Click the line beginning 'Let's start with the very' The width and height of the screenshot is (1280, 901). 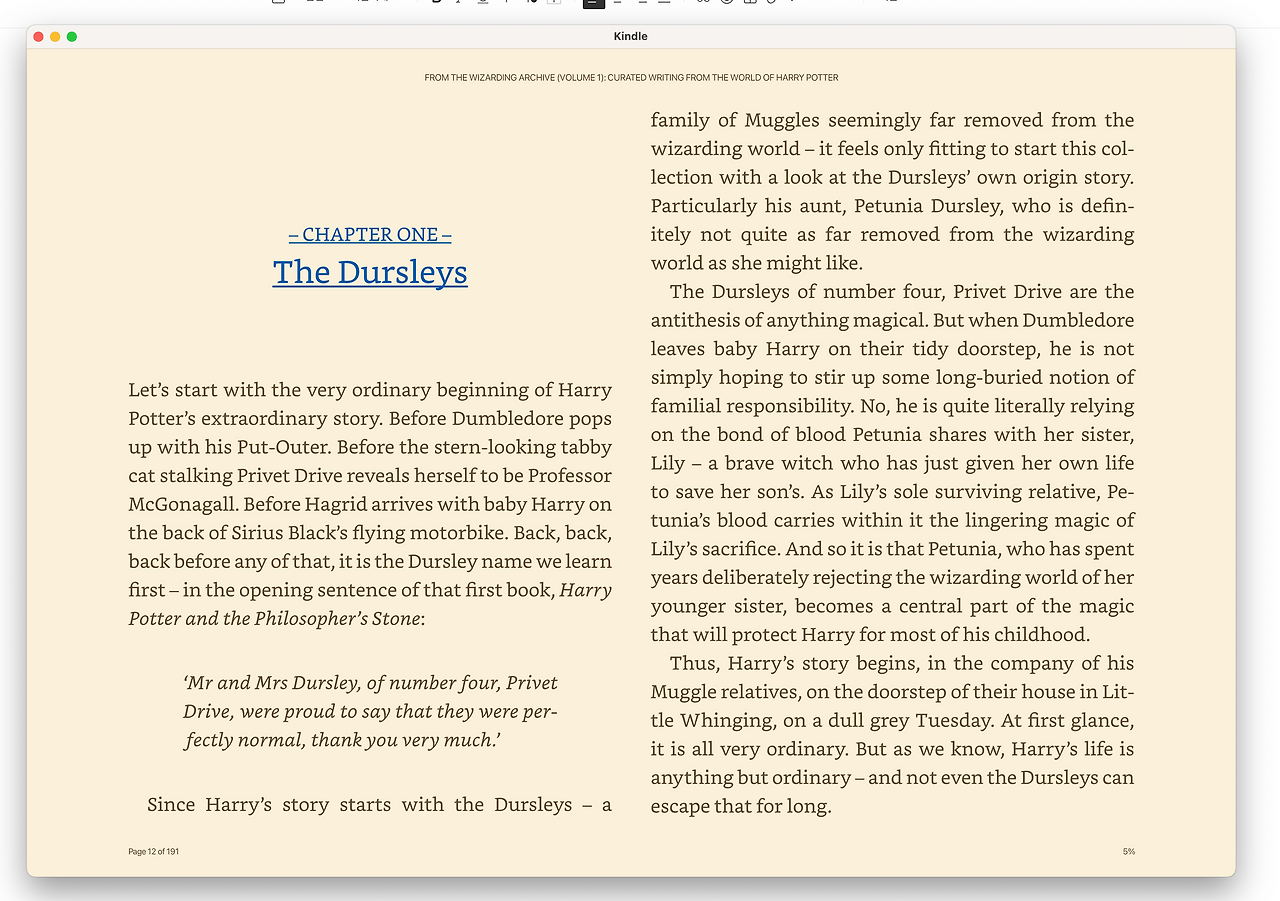tap(370, 390)
